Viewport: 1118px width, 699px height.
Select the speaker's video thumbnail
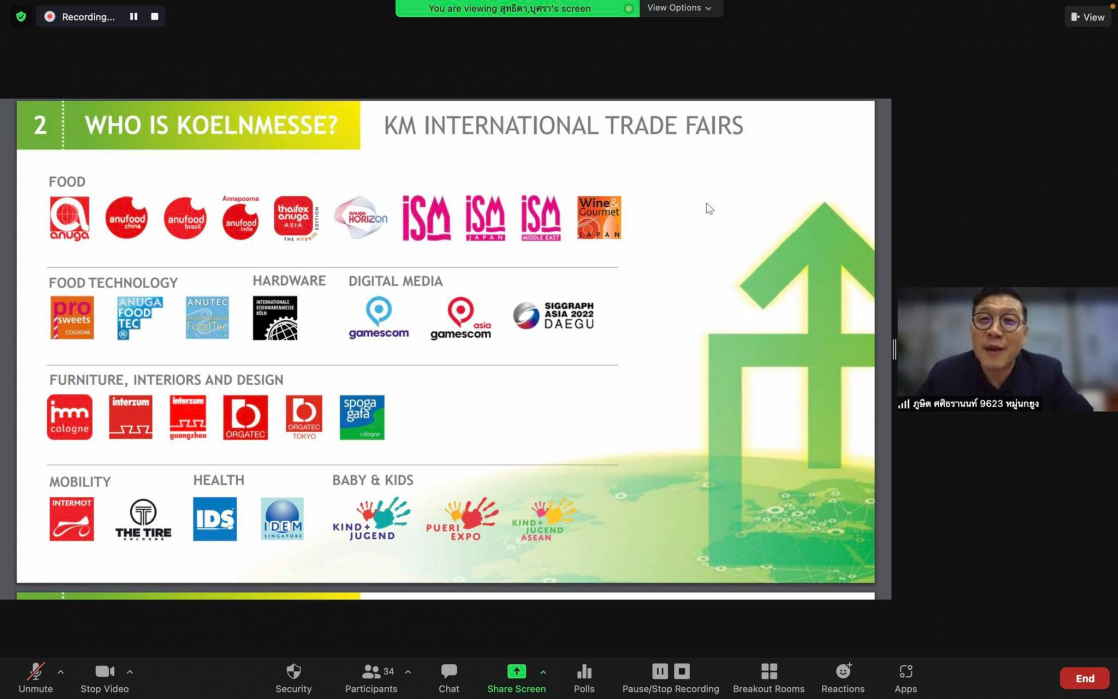[x=1006, y=350]
